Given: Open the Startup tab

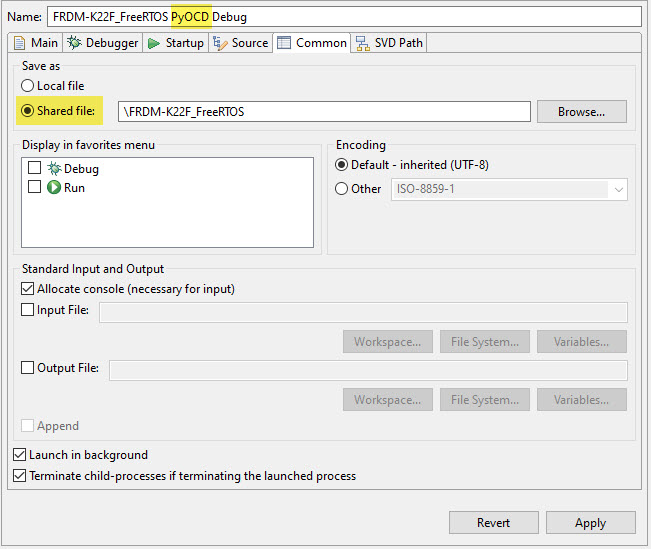Looking at the screenshot, I should [176, 43].
